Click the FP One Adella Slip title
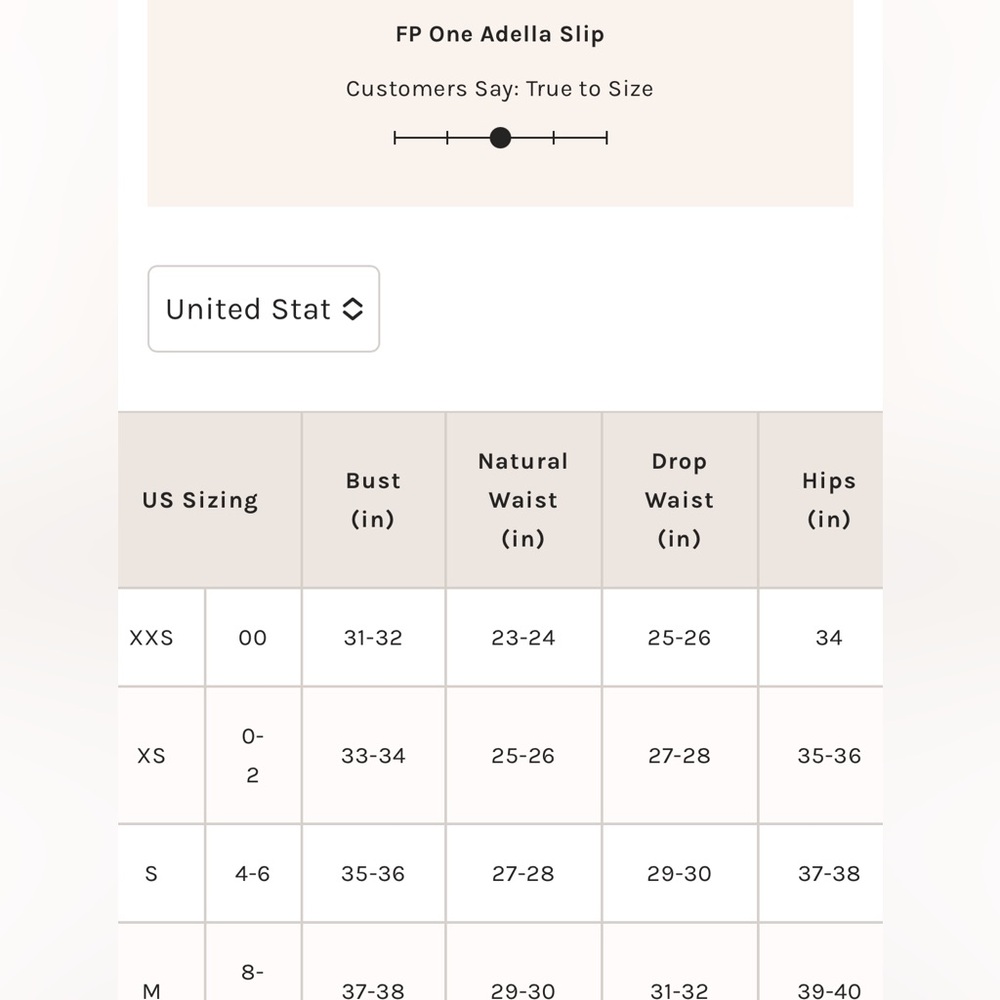Screen dimensions: 1000x1000 500,34
